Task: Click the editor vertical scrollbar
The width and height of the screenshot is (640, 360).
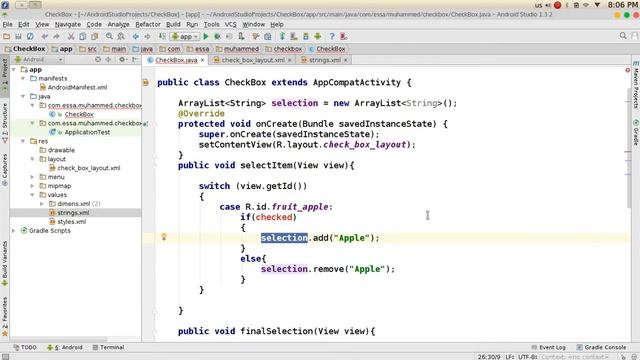Action: [x=628, y=147]
